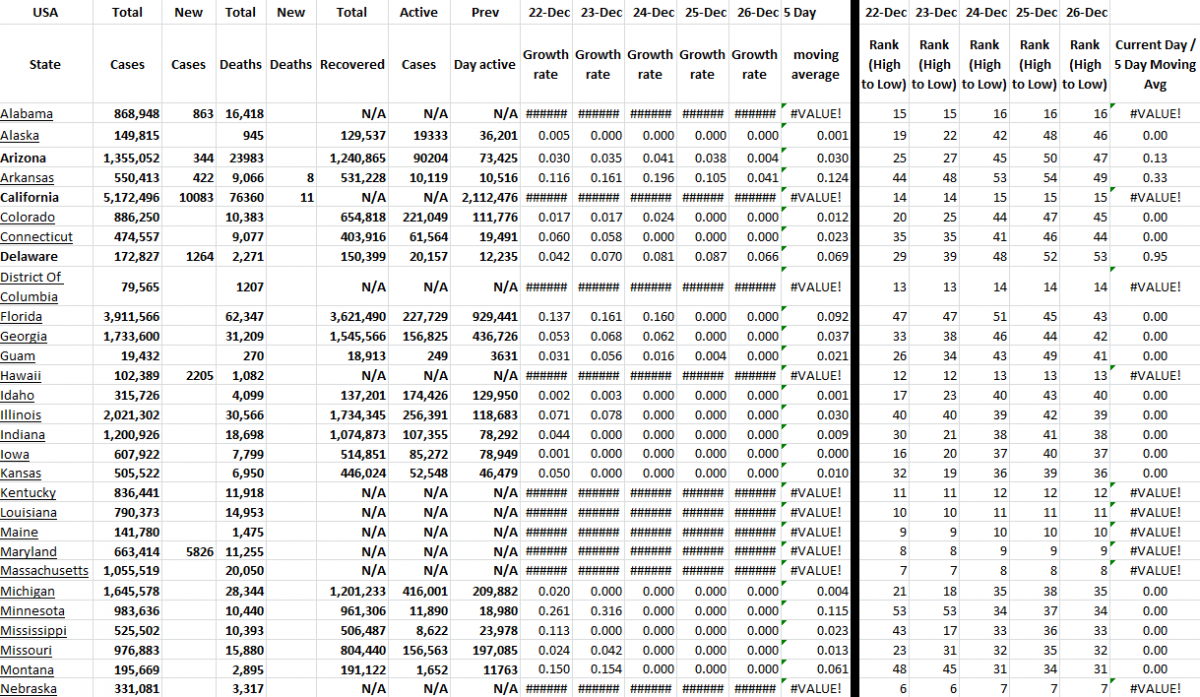The width and height of the screenshot is (1200, 697).
Task: Click the #VALUE! error cell for Alabama
Action: [x=816, y=113]
